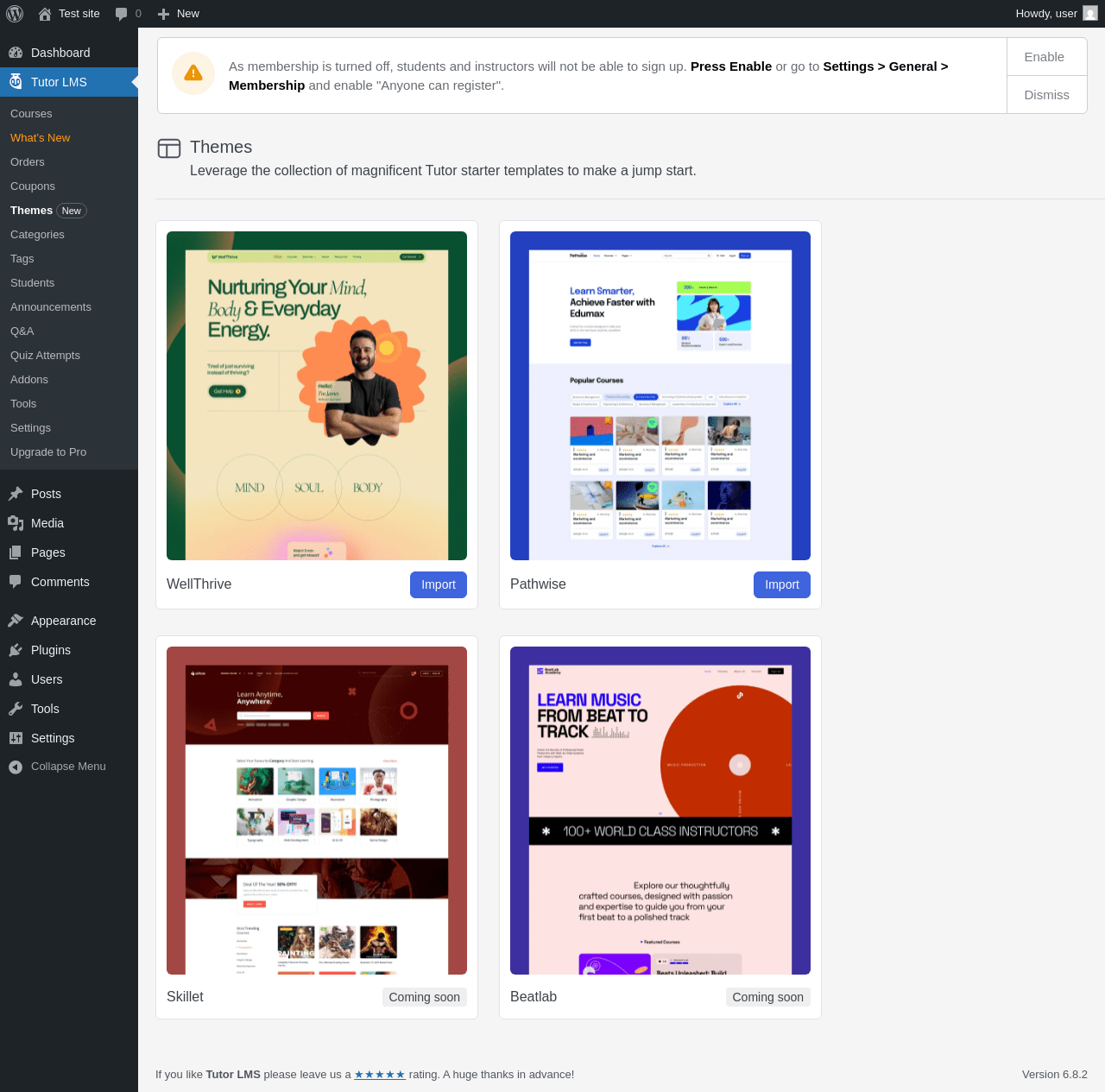Open Tools under Tutor LMS submenu
Image resolution: width=1105 pixels, height=1092 pixels.
pos(23,404)
